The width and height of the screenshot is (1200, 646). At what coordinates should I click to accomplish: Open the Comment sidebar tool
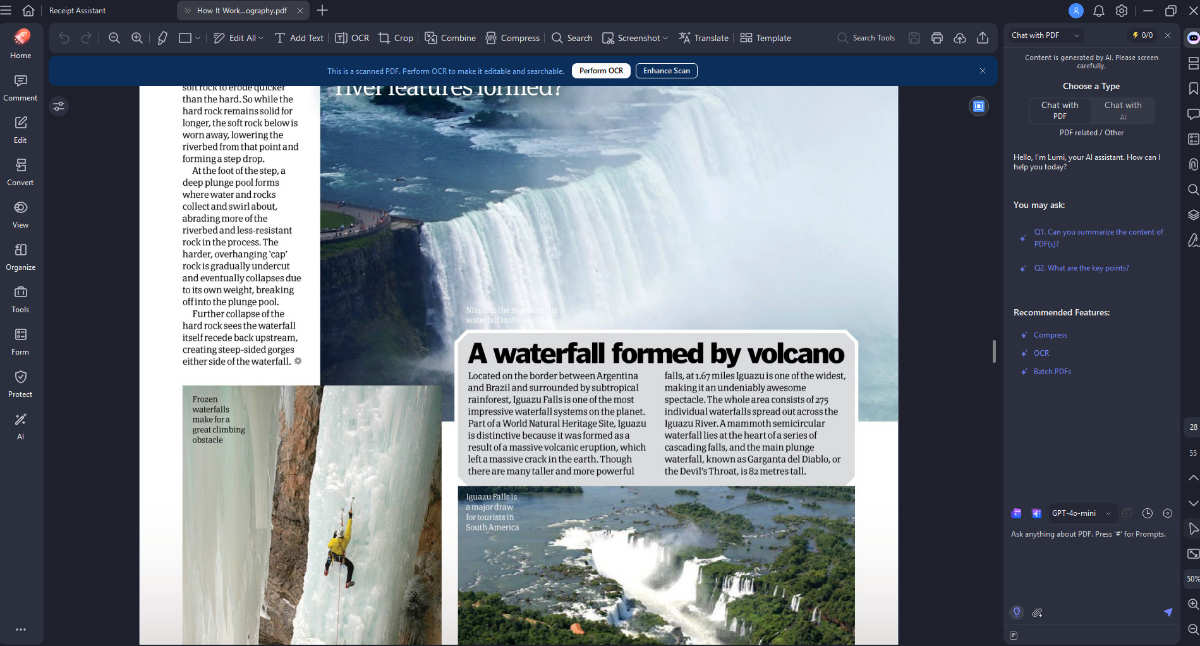[20, 87]
